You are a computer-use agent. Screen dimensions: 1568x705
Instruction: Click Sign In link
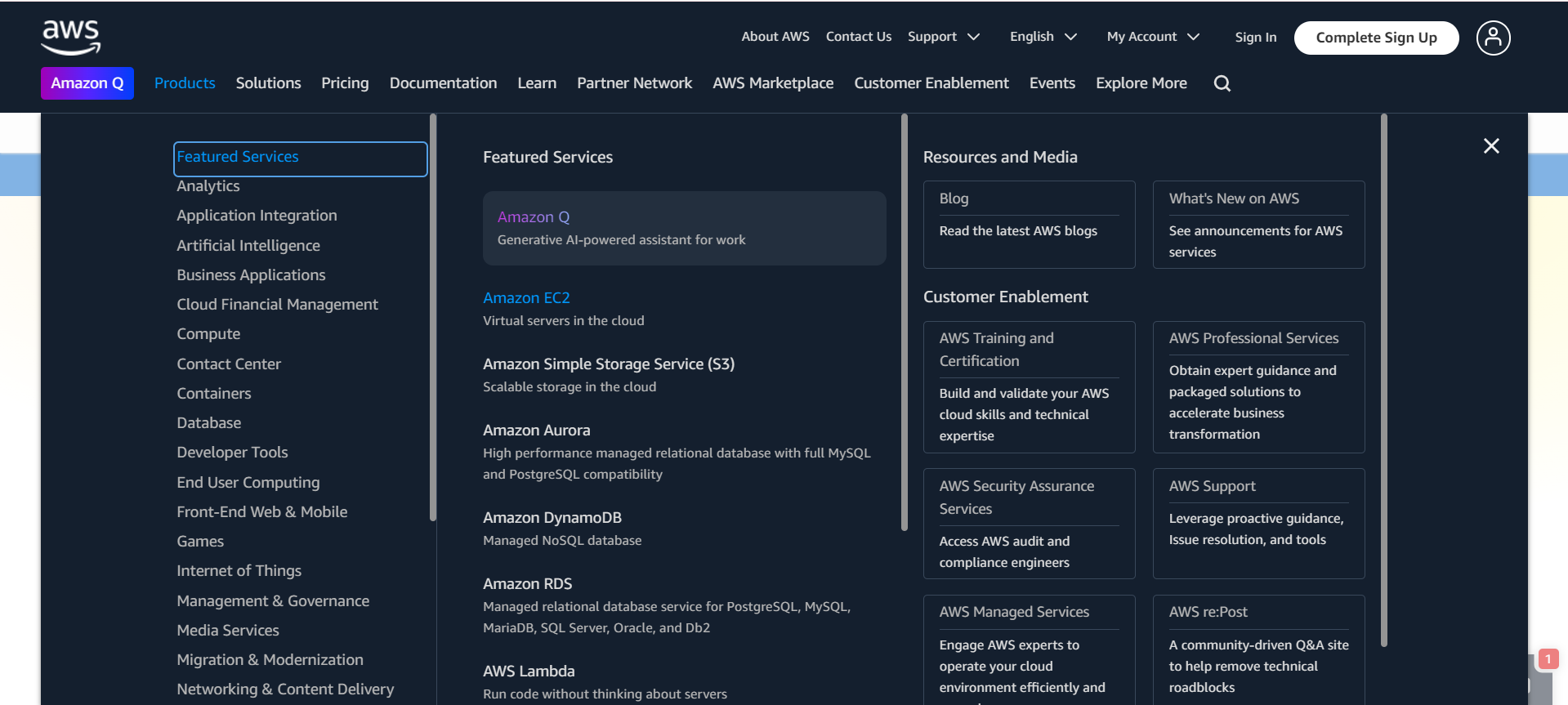(x=1255, y=38)
